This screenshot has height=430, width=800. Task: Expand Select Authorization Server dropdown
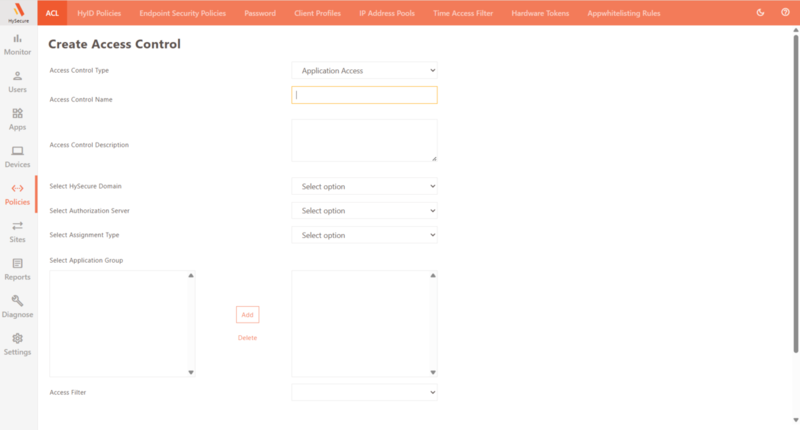364,211
